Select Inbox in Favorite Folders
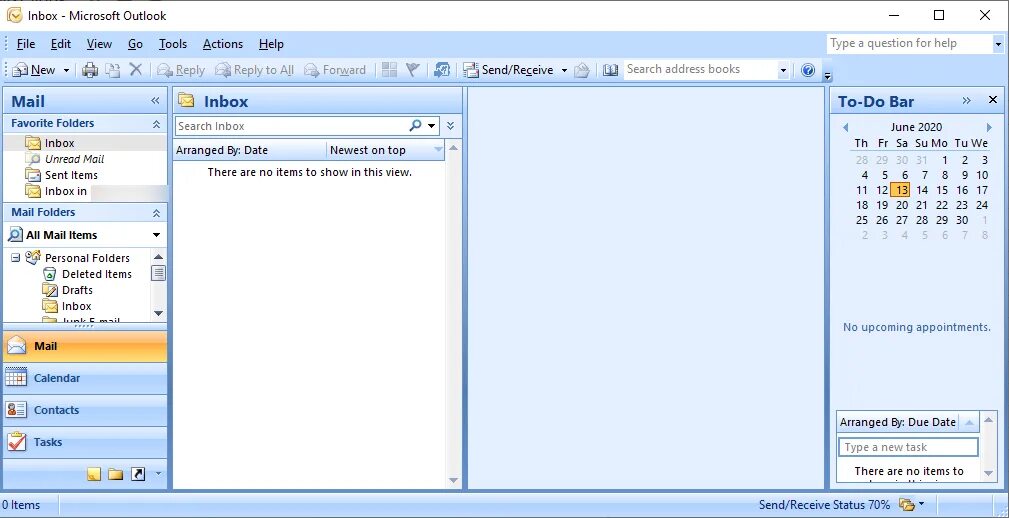The image size is (1009, 518). pos(59,143)
